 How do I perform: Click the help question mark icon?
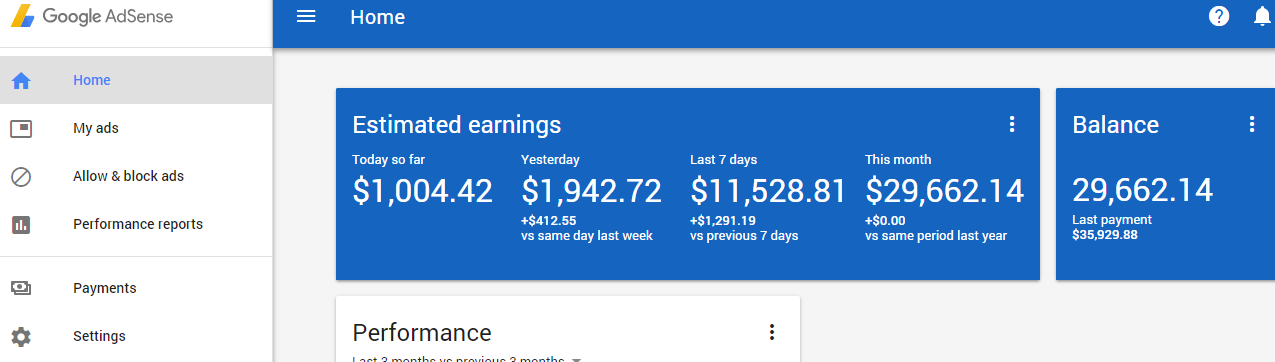click(1219, 16)
